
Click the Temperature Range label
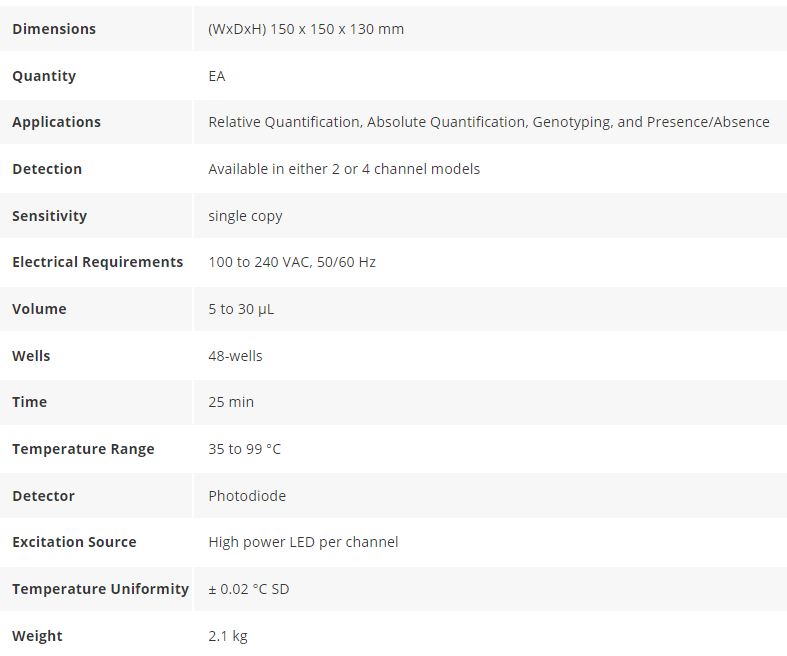tap(83, 449)
